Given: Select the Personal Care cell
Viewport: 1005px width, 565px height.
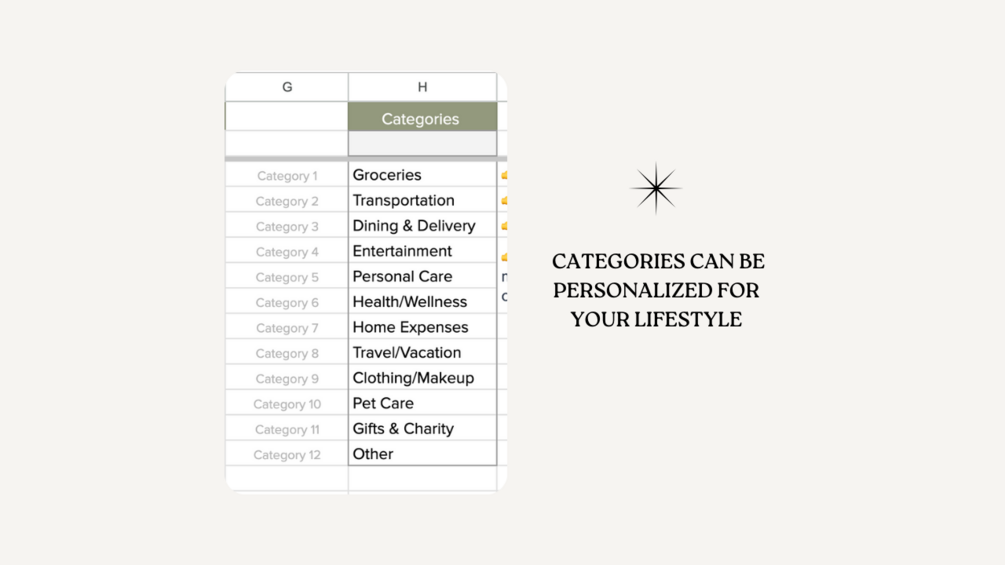Looking at the screenshot, I should point(421,276).
